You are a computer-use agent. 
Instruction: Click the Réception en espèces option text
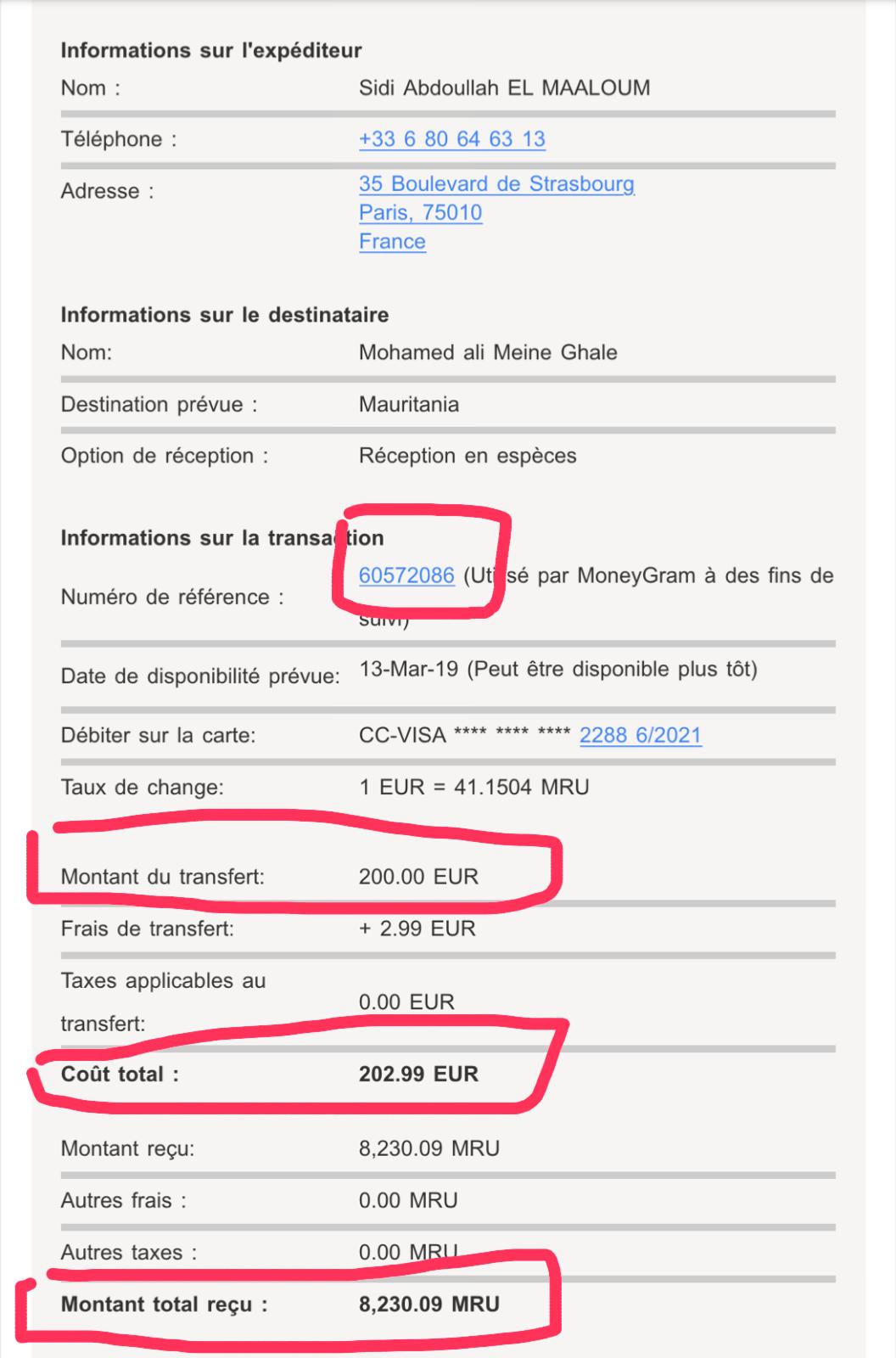[468, 456]
